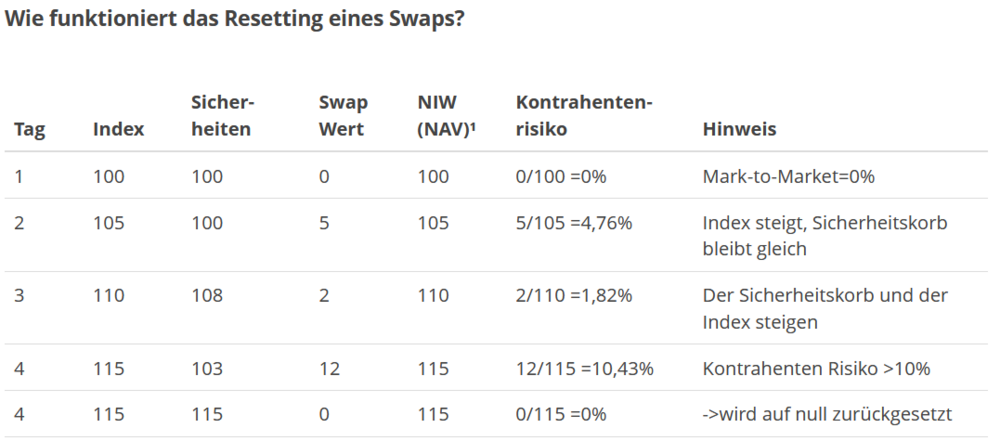The width and height of the screenshot is (1000, 441).
Task: Click the 'Mark-to-Market=0%' note cell
Action: 788,177
